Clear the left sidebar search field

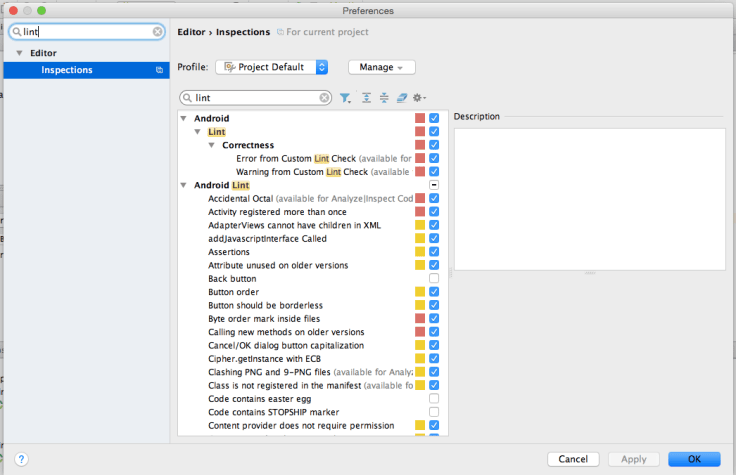(x=157, y=32)
